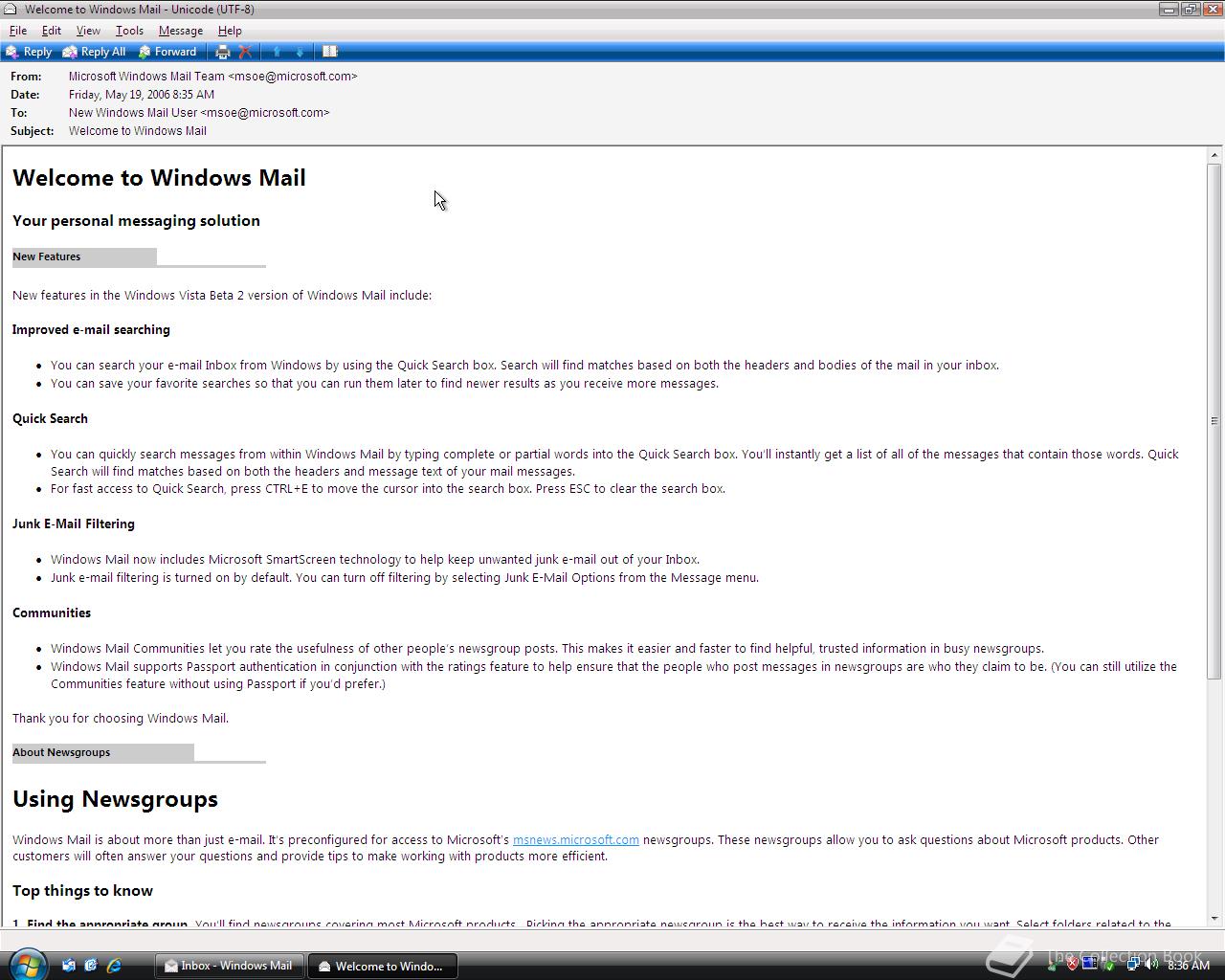Viewport: 1225px width, 980px height.
Task: Print the message using the printer icon
Action: coord(223,52)
